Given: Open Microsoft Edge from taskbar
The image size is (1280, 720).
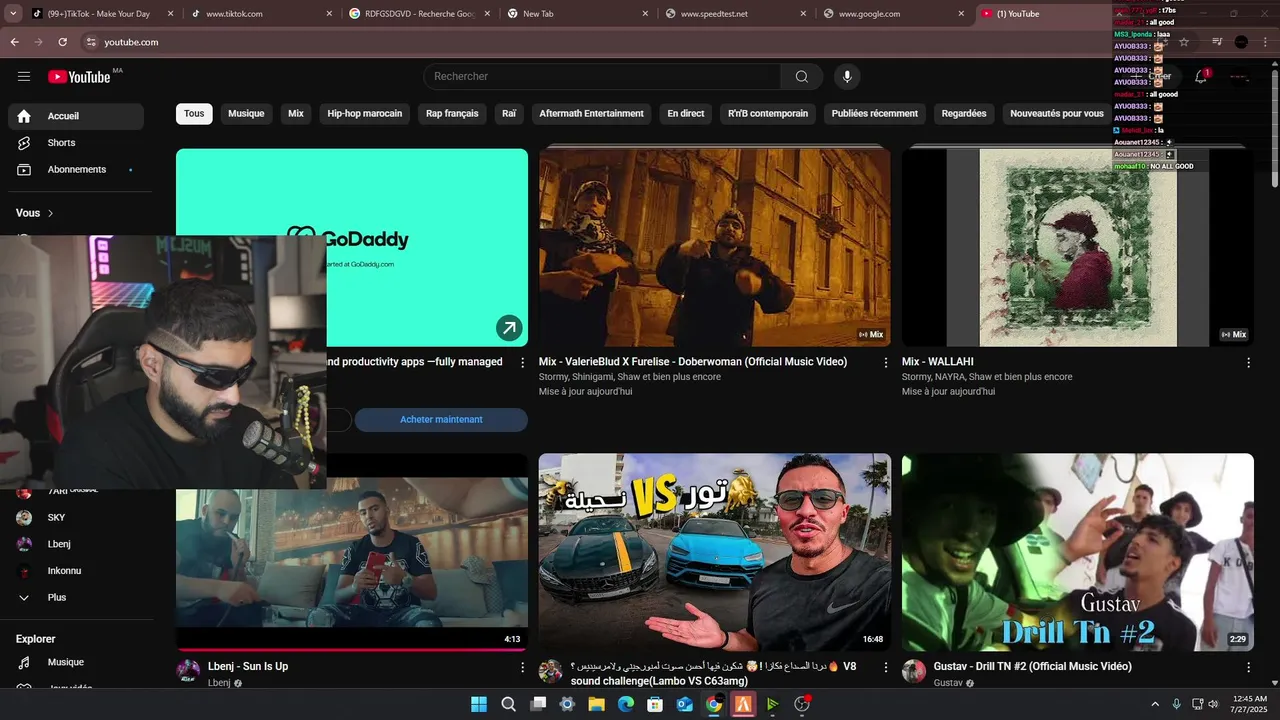Looking at the screenshot, I should point(626,704).
